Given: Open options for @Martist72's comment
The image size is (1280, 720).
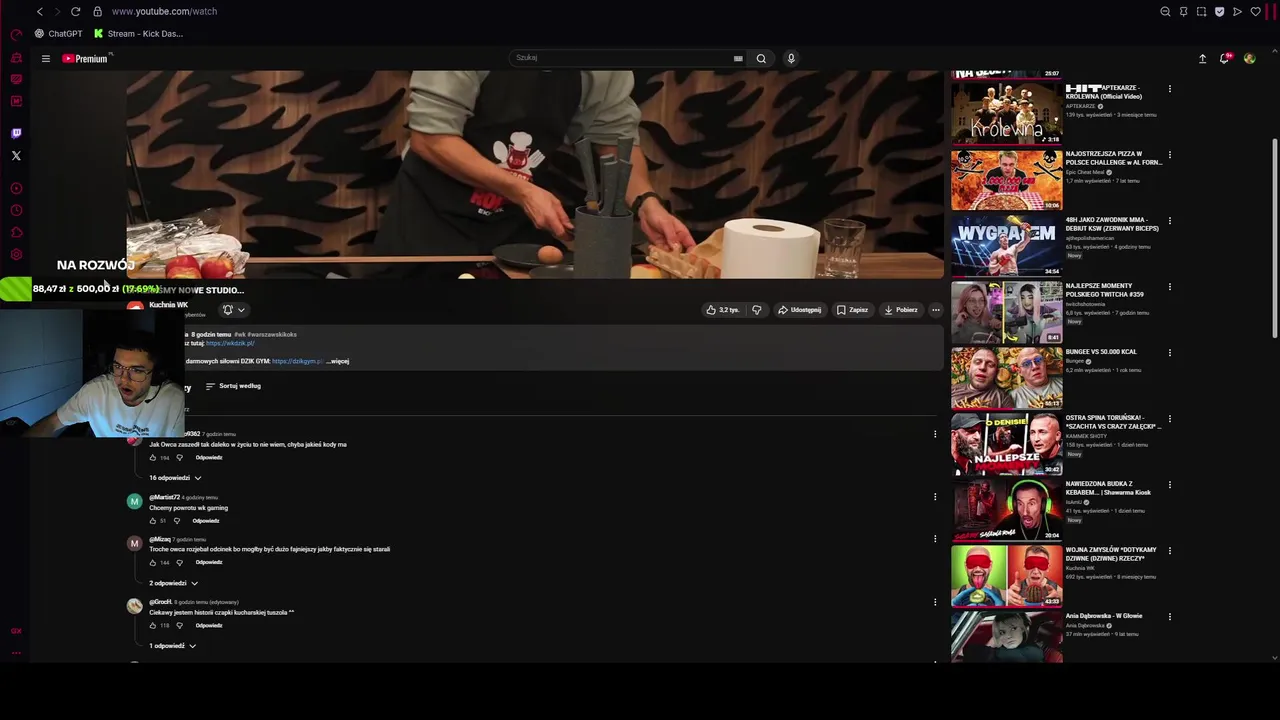Looking at the screenshot, I should click(935, 497).
